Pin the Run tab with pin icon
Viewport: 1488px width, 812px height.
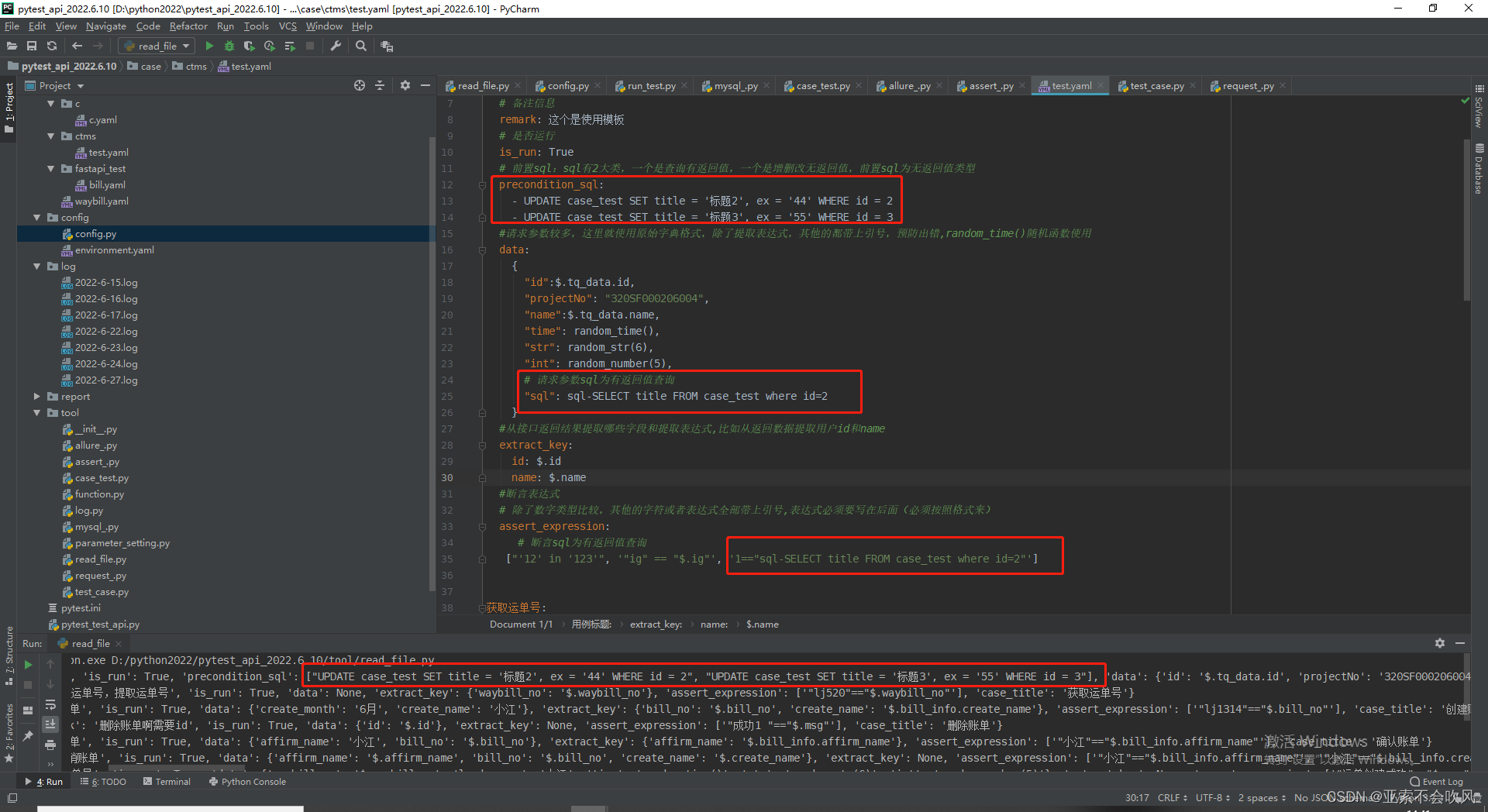28,735
